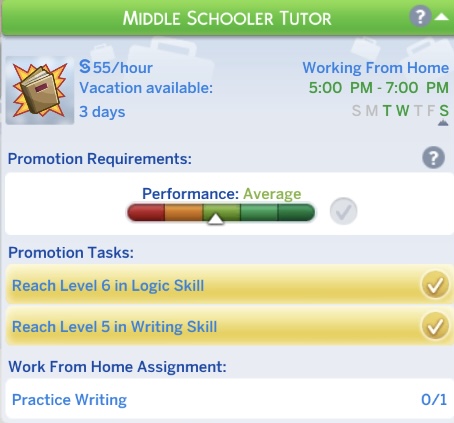Open the Promotion Requirements help icon
The height and width of the screenshot is (423, 454).
click(x=433, y=158)
